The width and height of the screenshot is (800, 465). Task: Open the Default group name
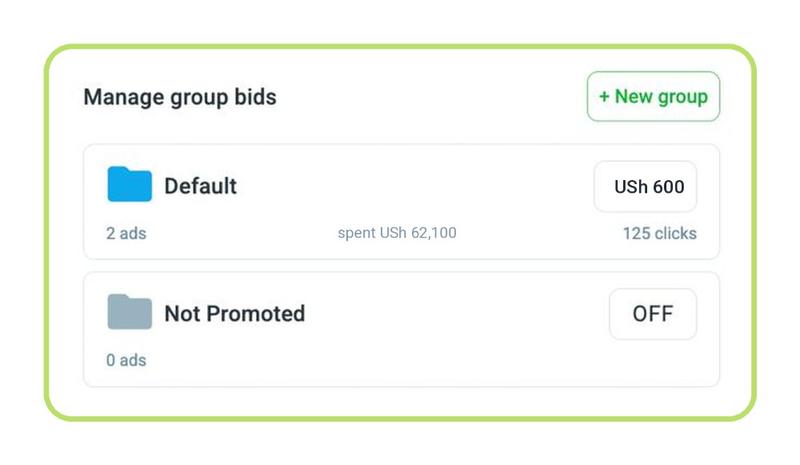pos(201,186)
